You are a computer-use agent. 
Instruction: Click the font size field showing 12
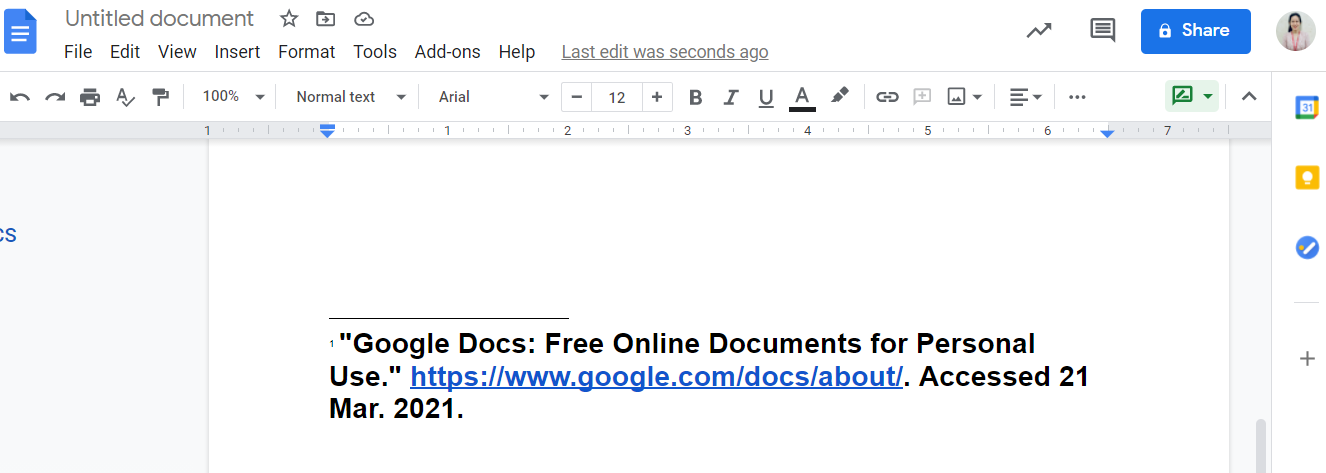(x=617, y=97)
